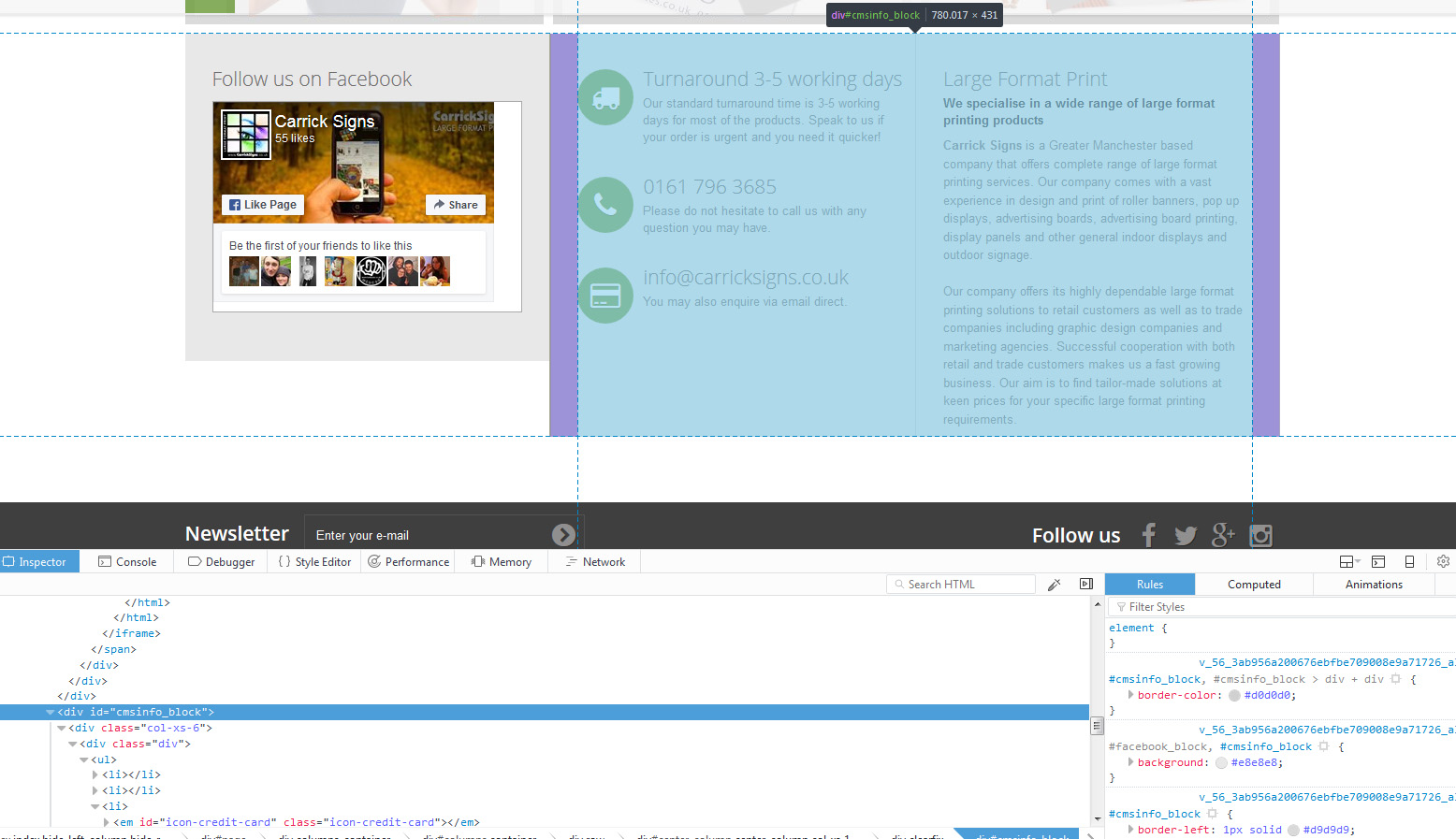This screenshot has width=1456, height=839.
Task: Open the Style Editor tab
Action: pyautogui.click(x=315, y=561)
